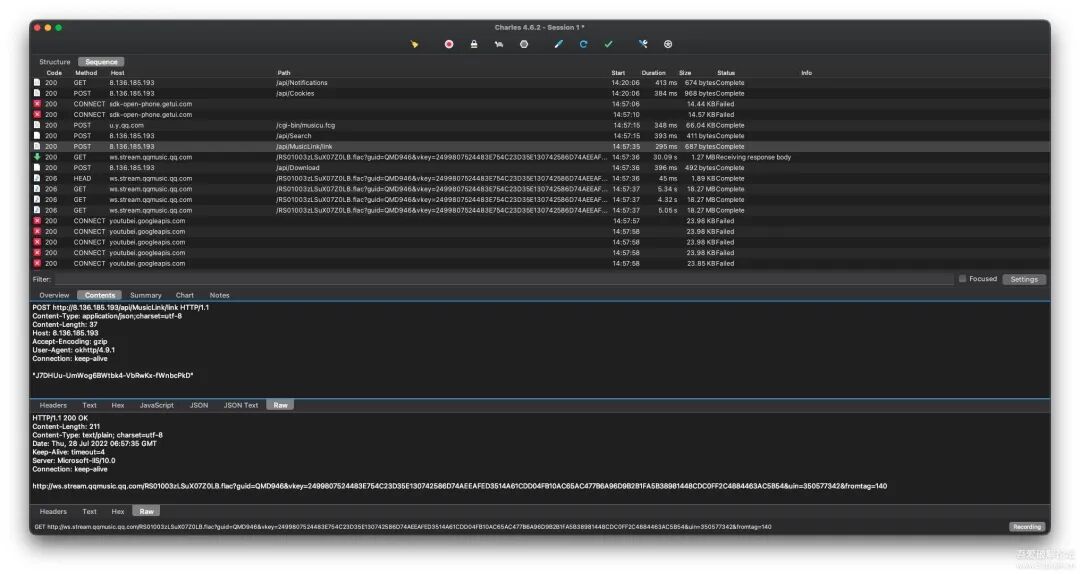Select the request with 5.05 s duration
This screenshot has width=1080, height=574.
point(540,210)
